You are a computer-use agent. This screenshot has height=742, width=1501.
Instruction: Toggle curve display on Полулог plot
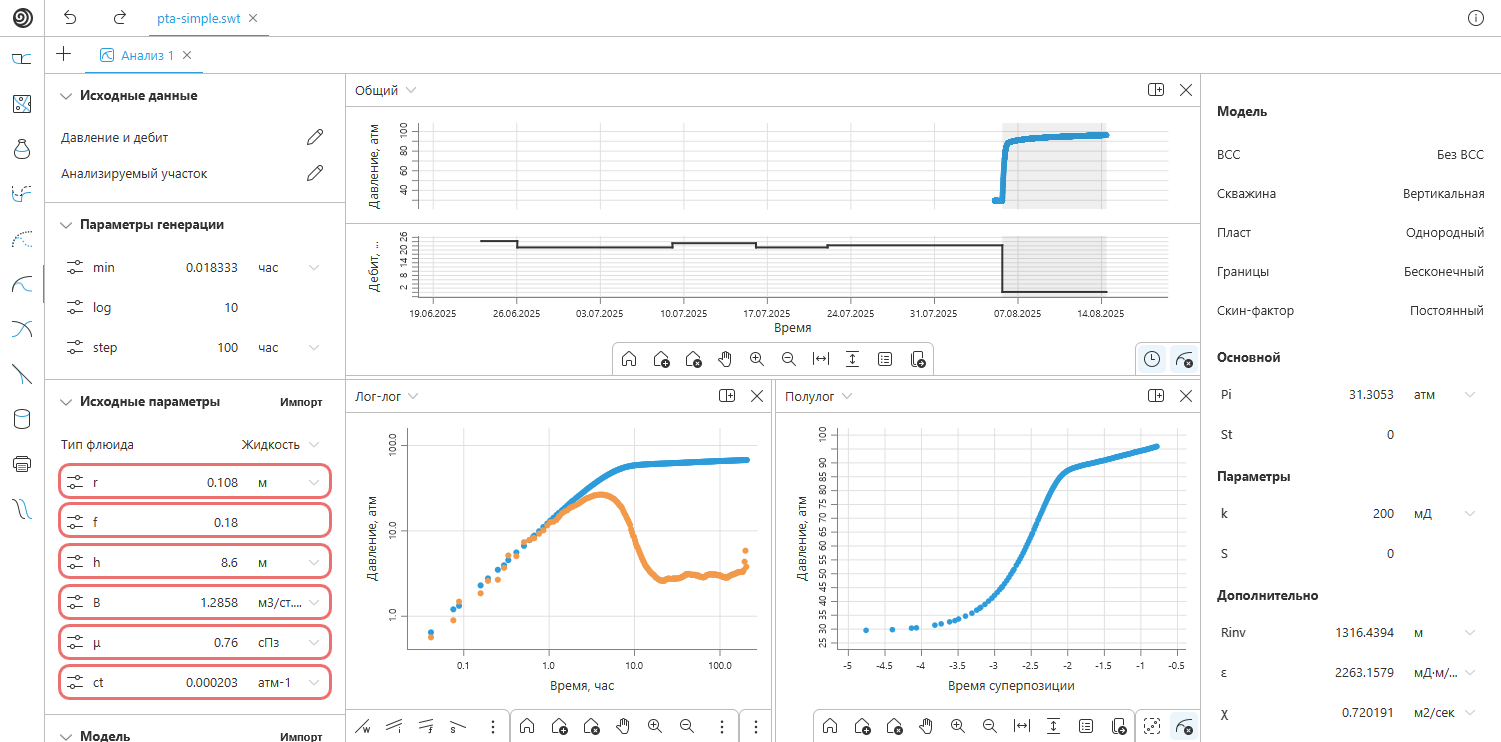[1184, 726]
